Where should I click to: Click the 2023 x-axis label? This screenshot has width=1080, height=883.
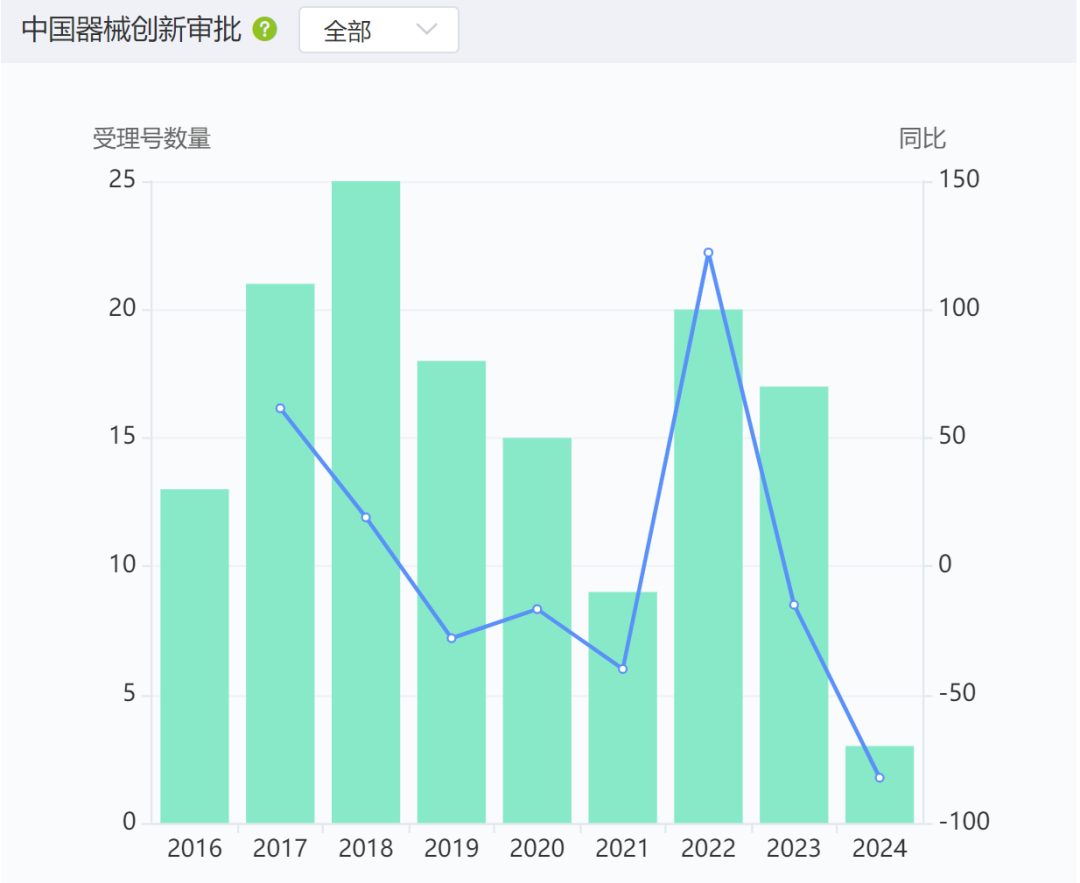pyautogui.click(x=794, y=849)
